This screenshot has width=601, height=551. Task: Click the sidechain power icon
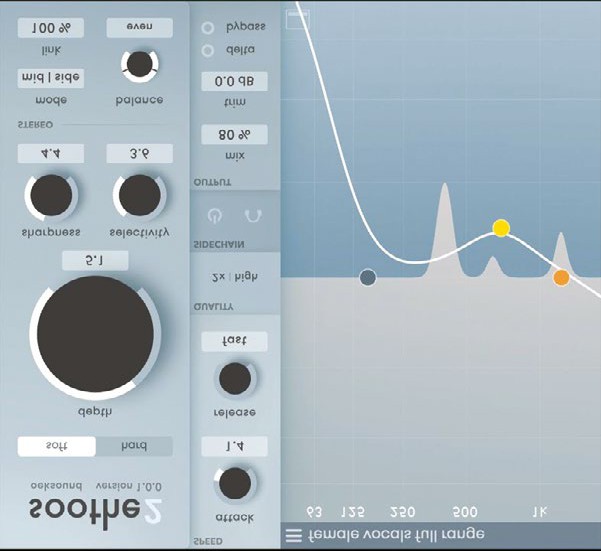[x=213, y=215]
